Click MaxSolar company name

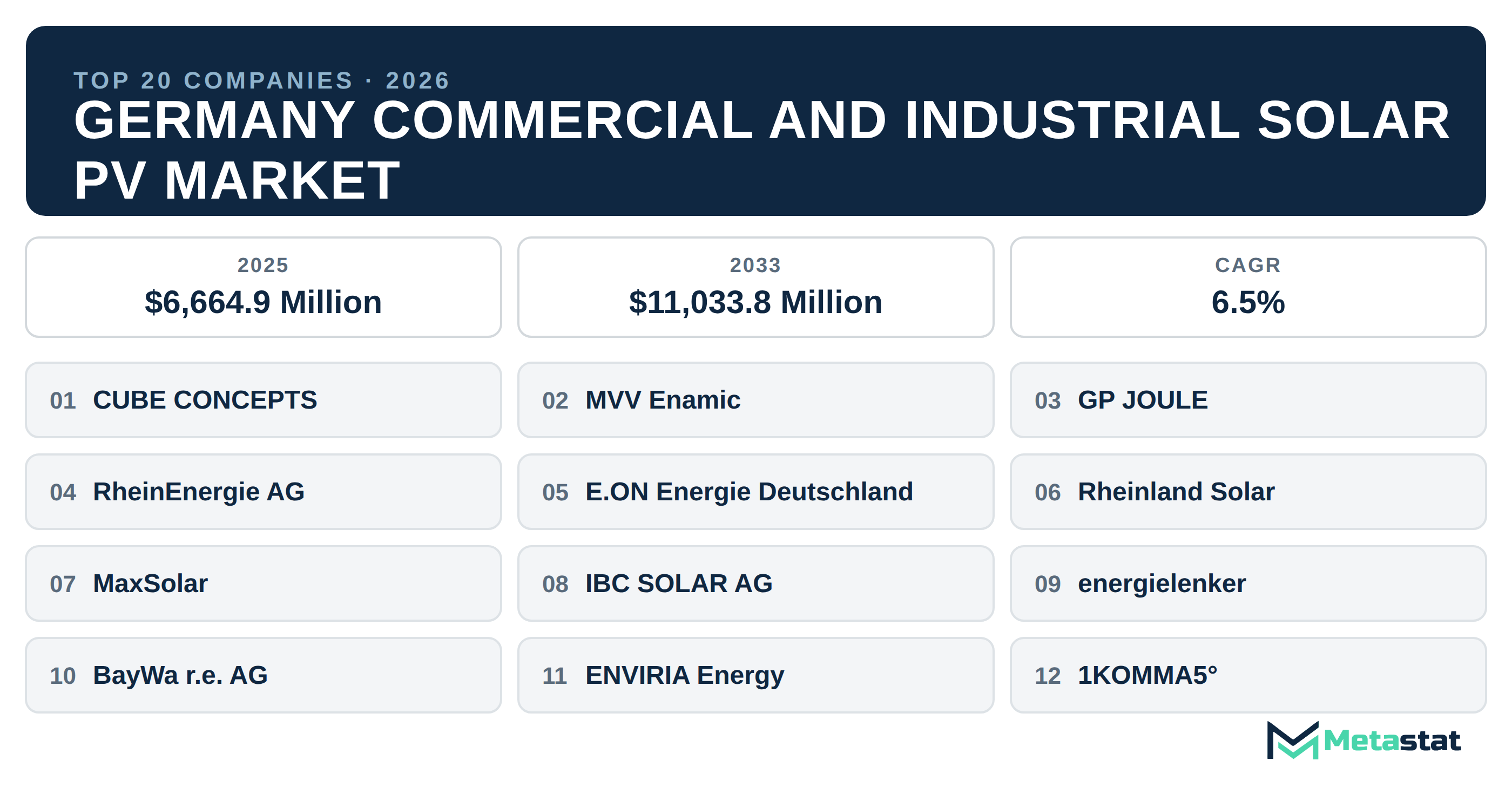coord(150,583)
